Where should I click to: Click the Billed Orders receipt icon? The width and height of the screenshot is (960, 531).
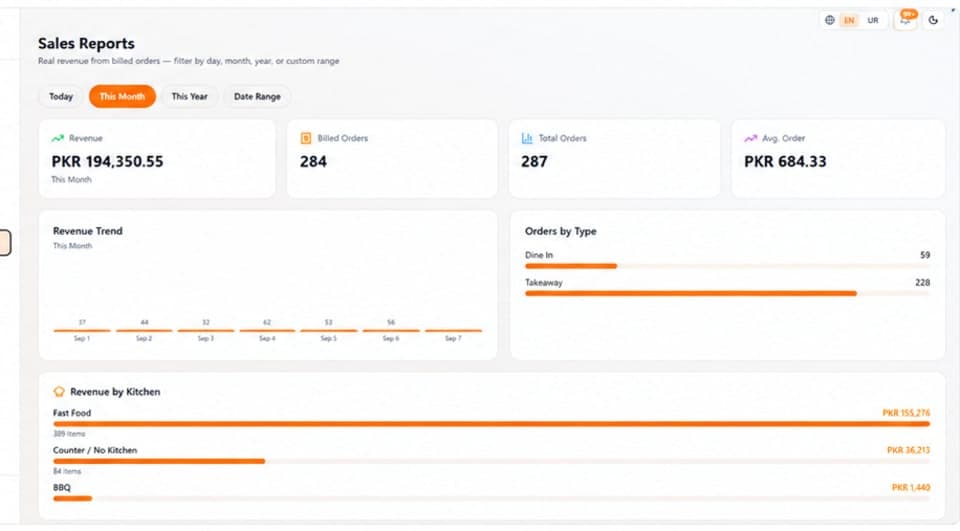pos(306,138)
